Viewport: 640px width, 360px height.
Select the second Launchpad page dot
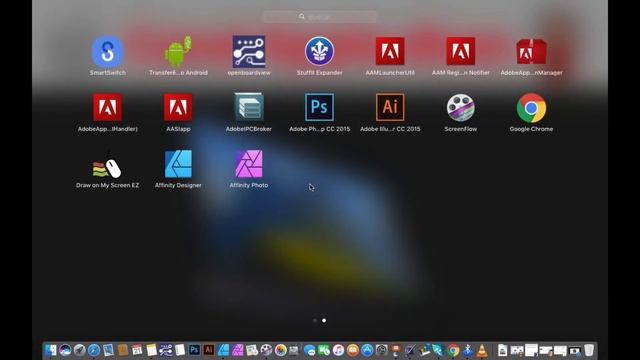point(324,320)
